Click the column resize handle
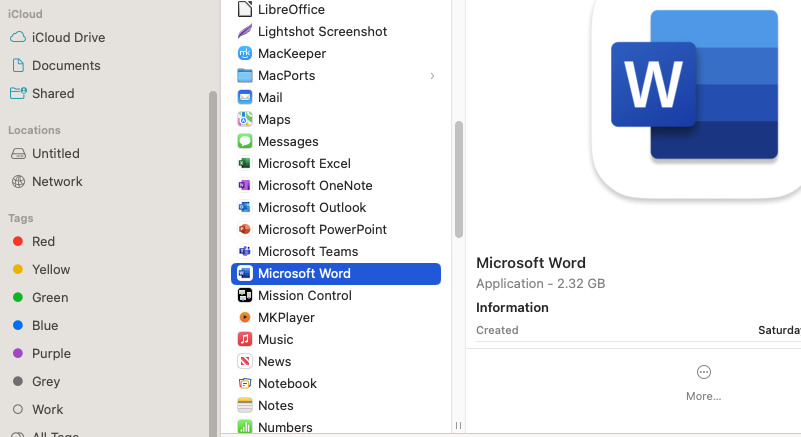Image resolution: width=801 pixels, height=437 pixels. coord(458,425)
